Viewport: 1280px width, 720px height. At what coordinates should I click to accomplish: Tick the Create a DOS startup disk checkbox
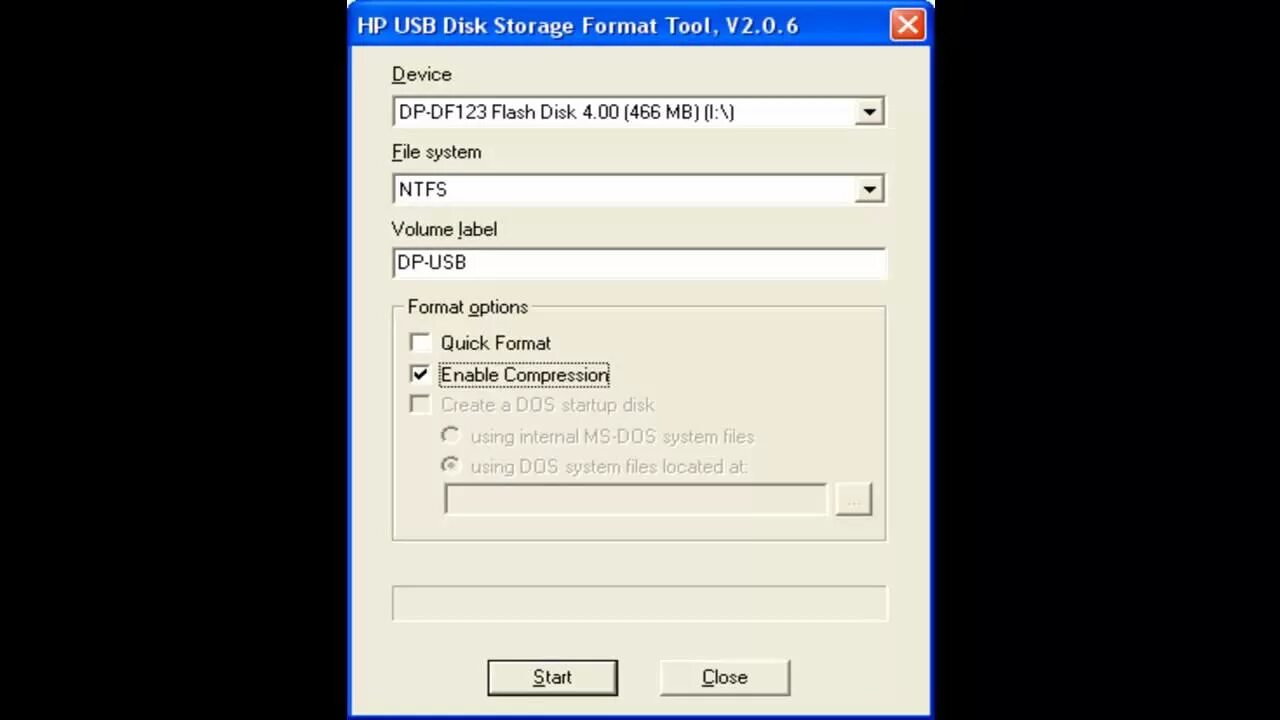tap(421, 405)
